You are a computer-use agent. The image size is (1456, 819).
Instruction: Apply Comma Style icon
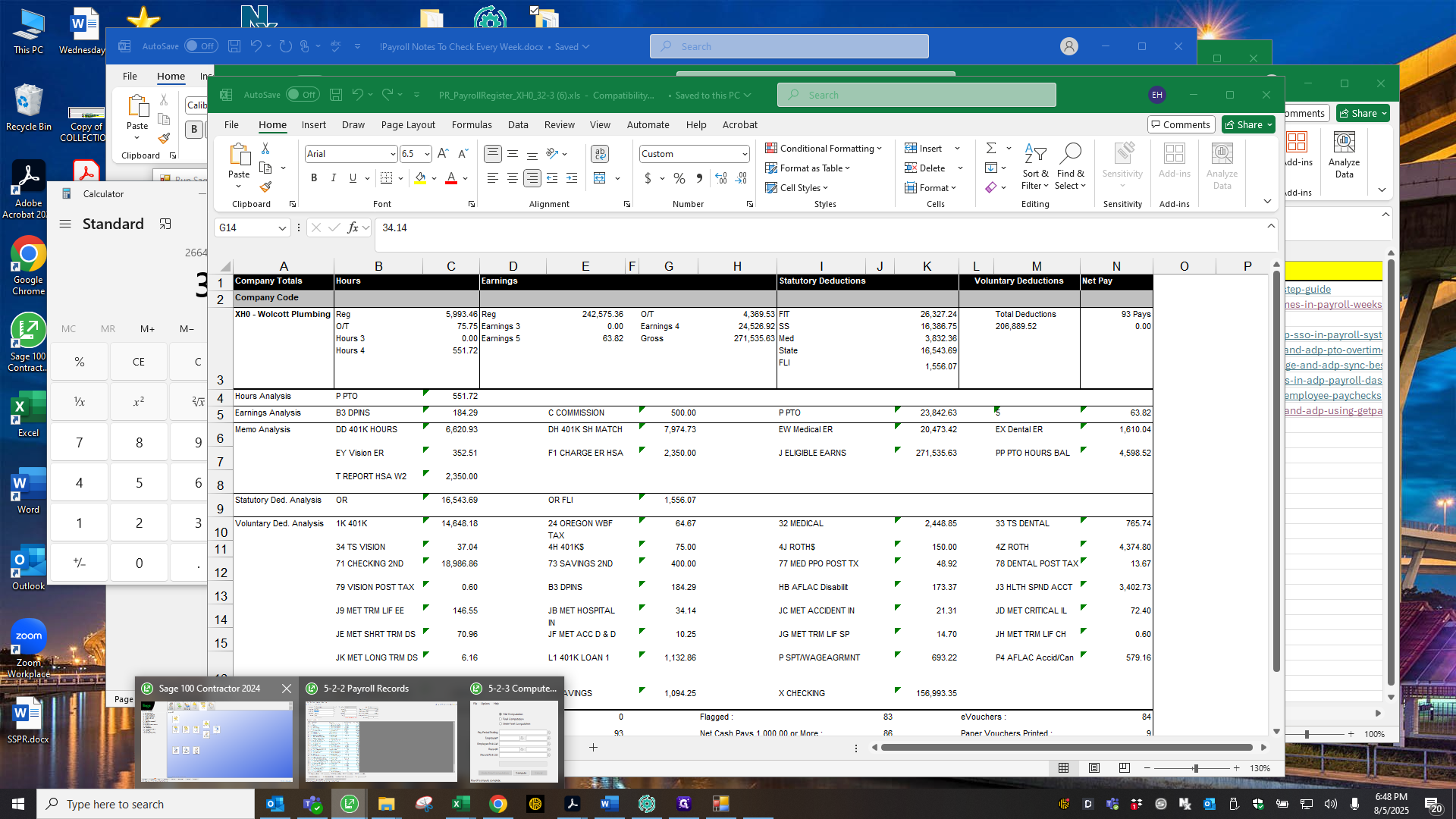(x=699, y=178)
